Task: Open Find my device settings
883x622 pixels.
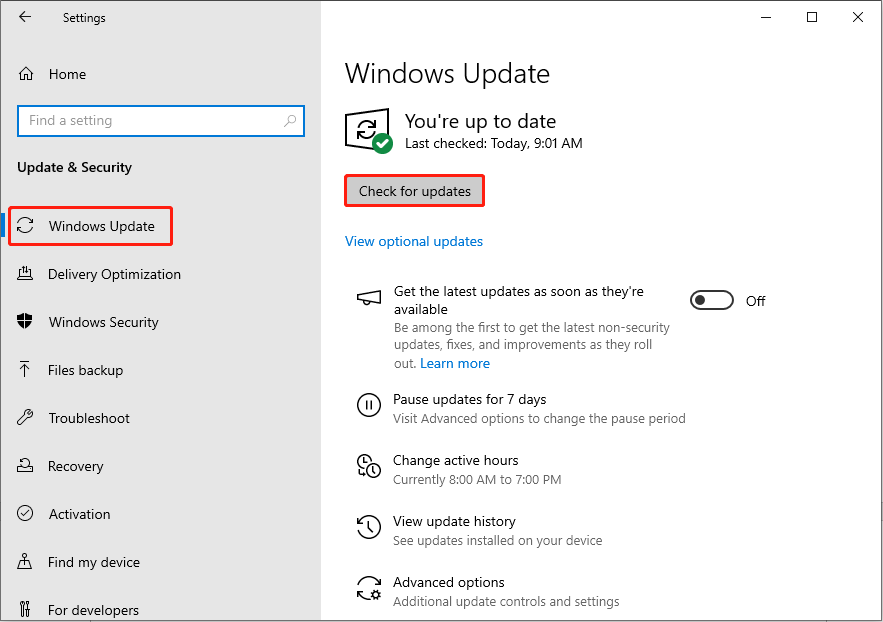Action: coord(93,562)
